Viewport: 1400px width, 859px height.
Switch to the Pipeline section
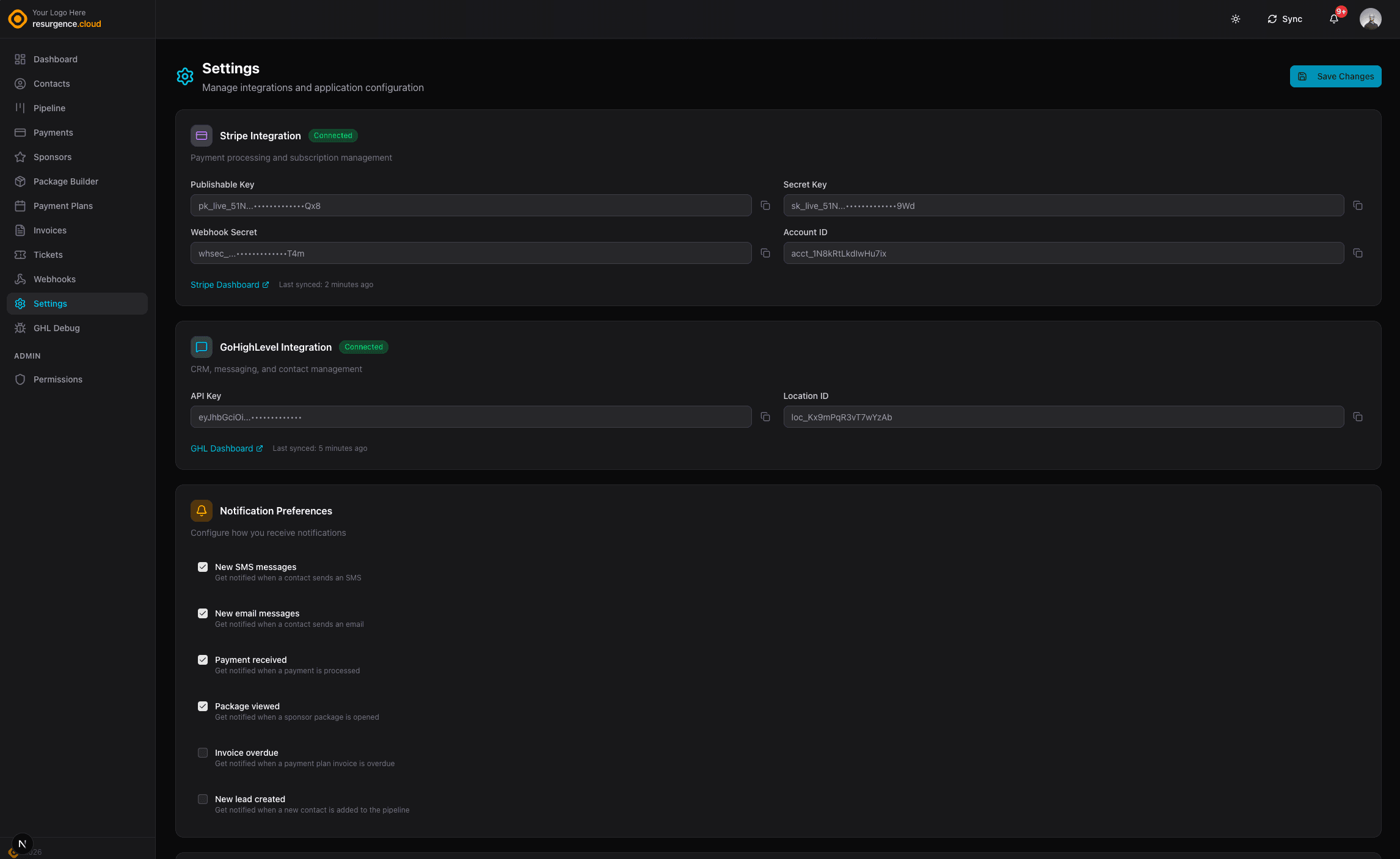49,108
